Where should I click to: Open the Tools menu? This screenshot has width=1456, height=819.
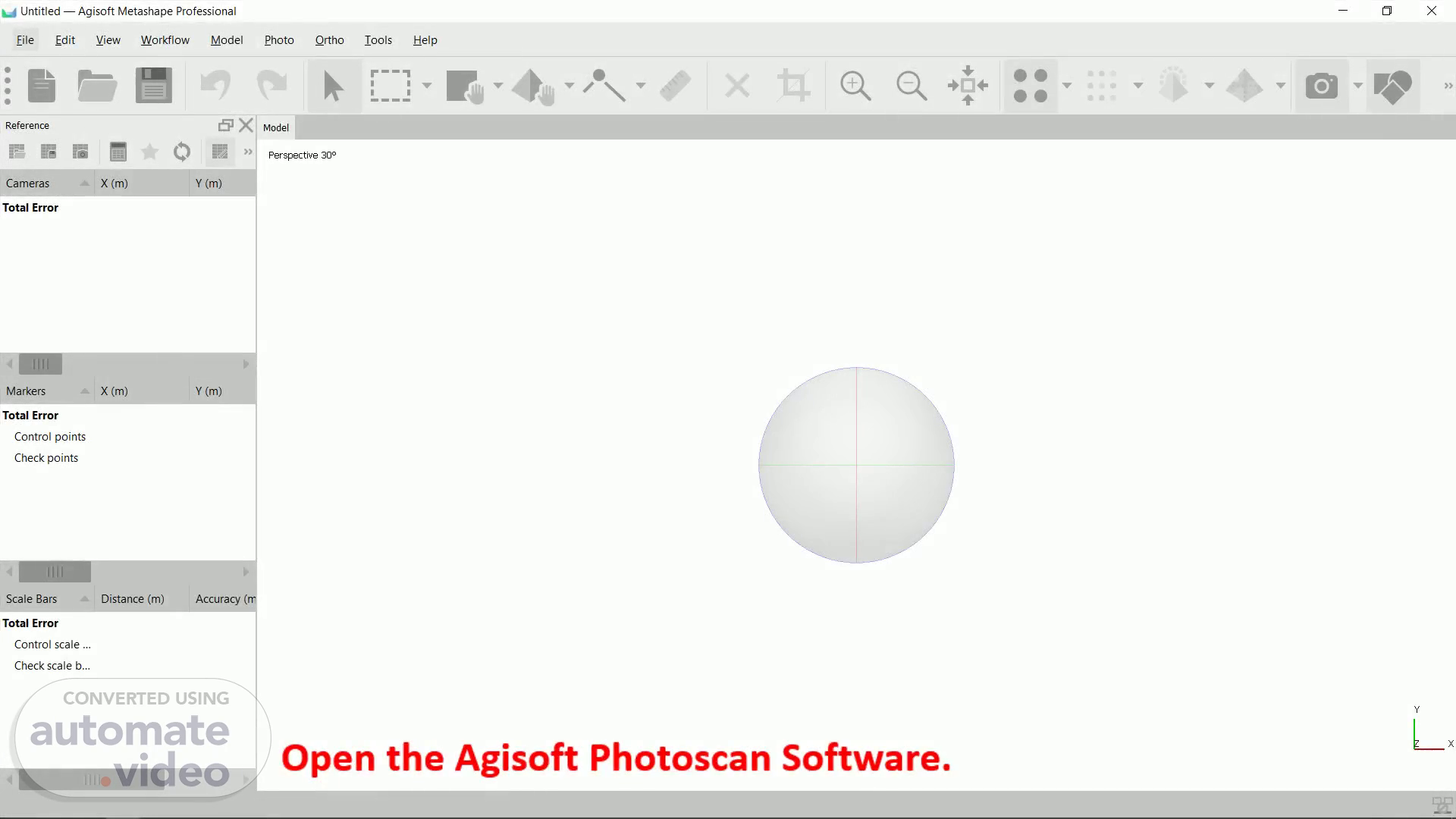[x=378, y=40]
